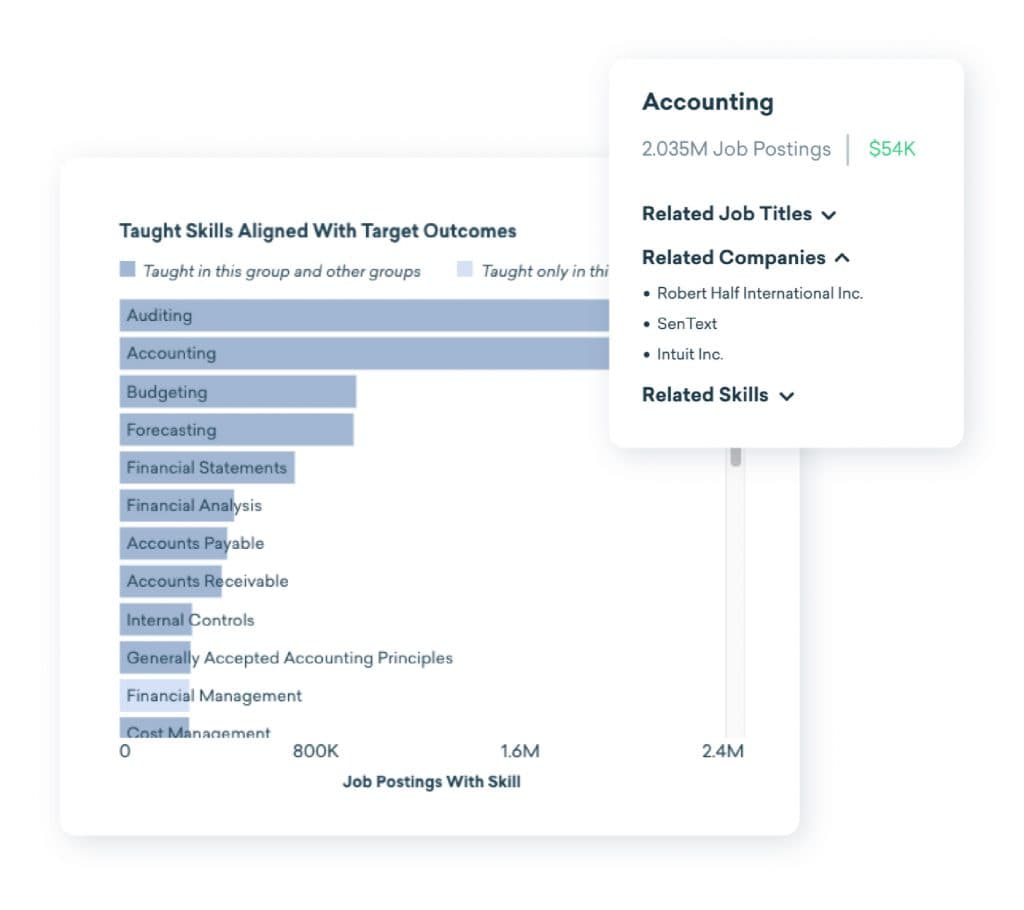The width and height of the screenshot is (1024, 910).
Task: Expand the Related Skills section
Action: pyautogui.click(x=717, y=395)
